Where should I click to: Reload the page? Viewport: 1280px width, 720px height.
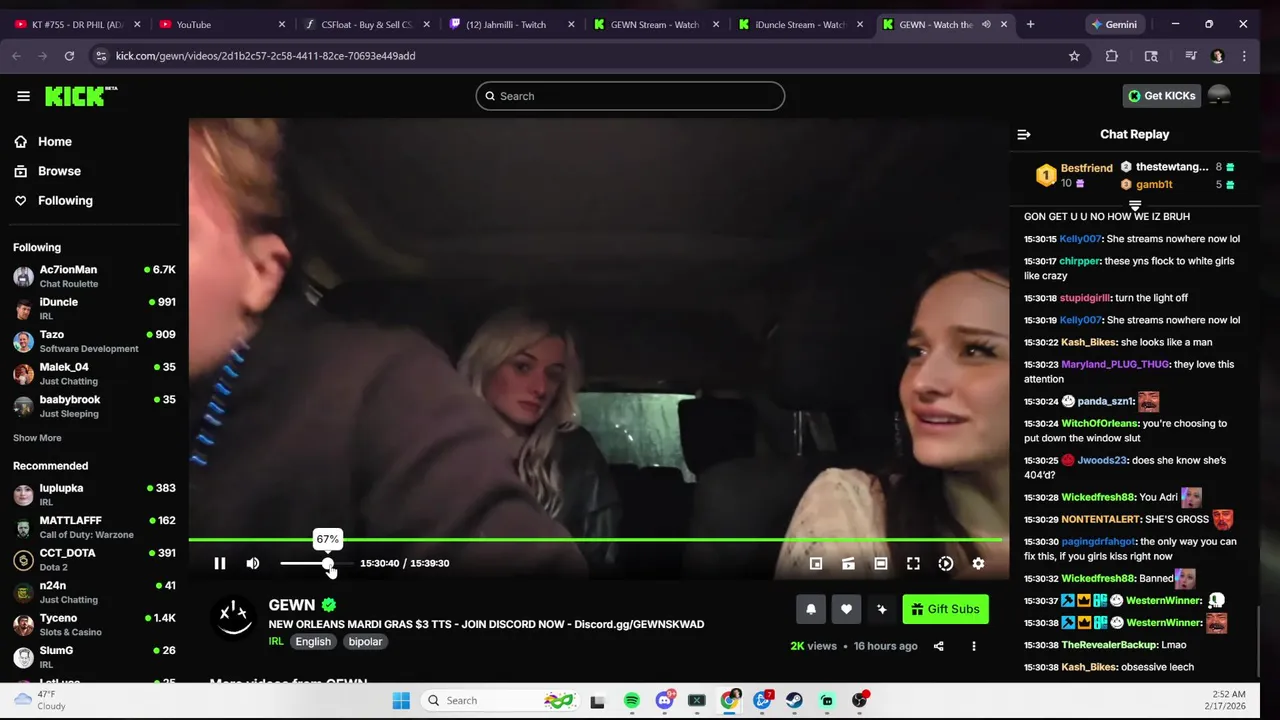tap(69, 56)
